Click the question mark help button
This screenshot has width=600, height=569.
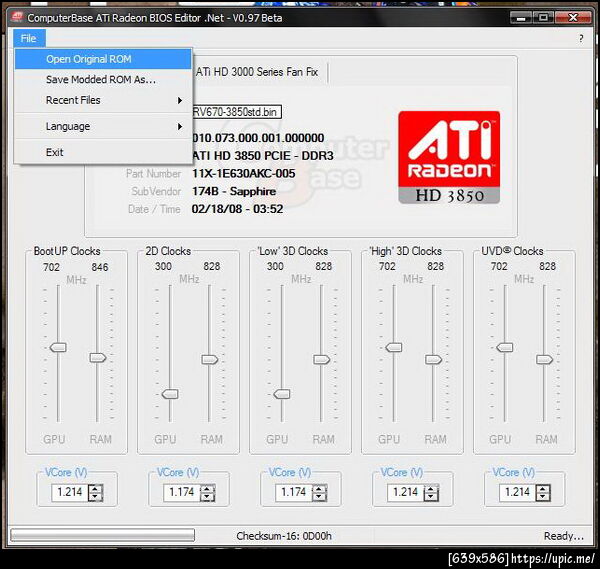[581, 38]
